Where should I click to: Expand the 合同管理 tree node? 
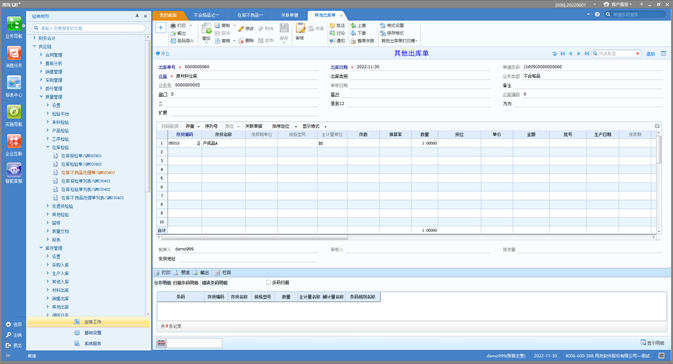coord(41,55)
